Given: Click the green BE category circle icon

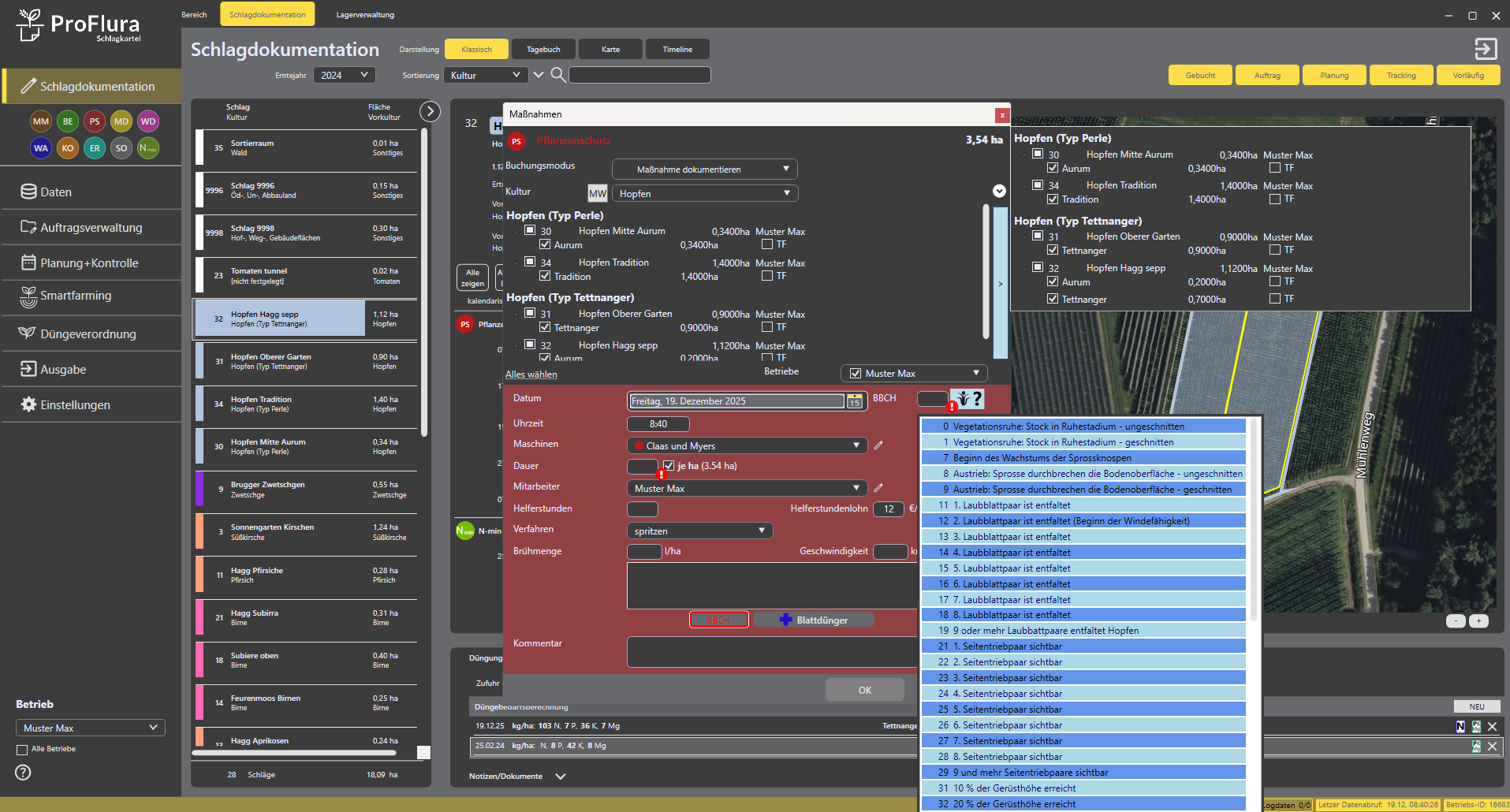Looking at the screenshot, I should 68,121.
